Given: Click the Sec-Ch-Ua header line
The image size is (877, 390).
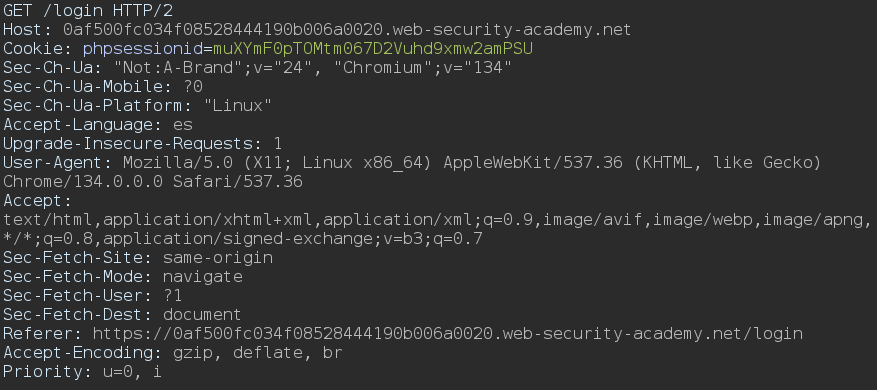Looking at the screenshot, I should click(x=257, y=68).
